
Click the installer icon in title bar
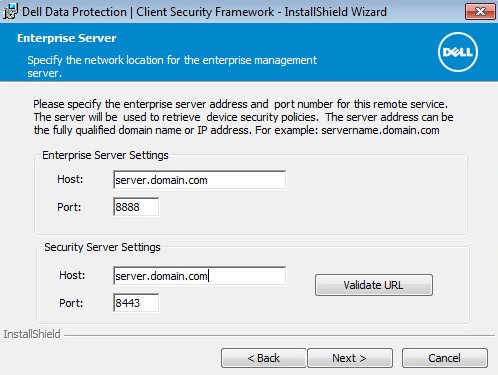[10, 11]
